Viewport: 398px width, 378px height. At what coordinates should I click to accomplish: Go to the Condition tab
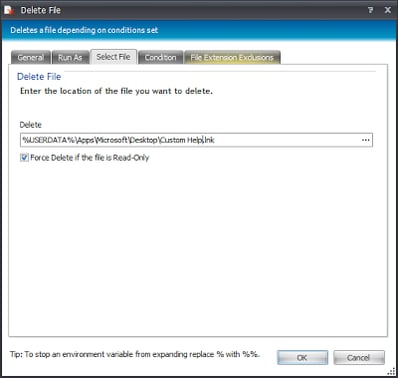[x=160, y=57]
